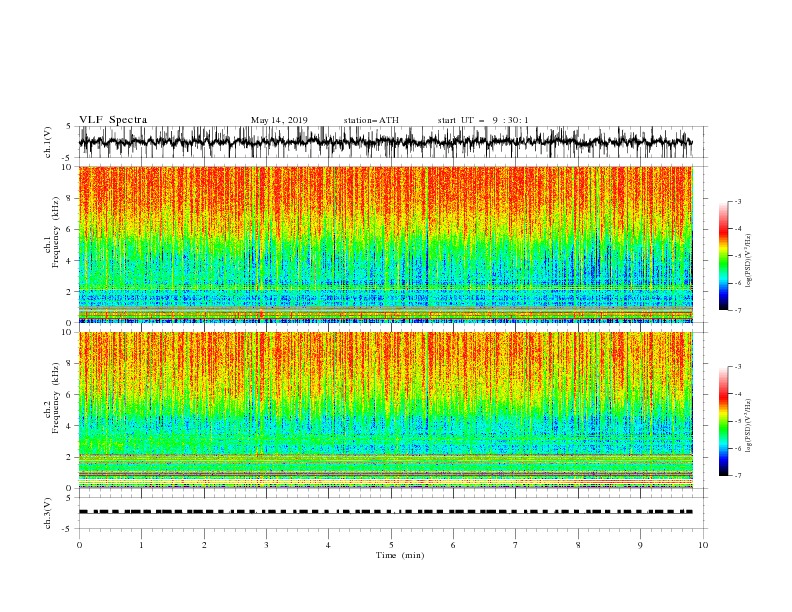
Task: Click the ch.1 frequency axis "4" tick label
Action: click(70, 261)
